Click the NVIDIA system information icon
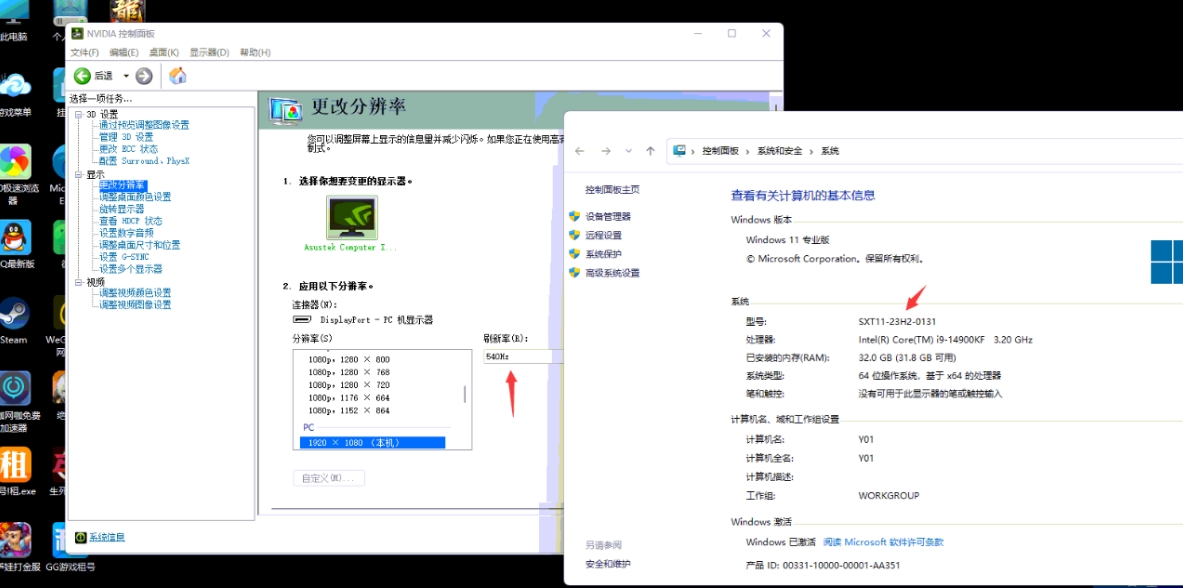This screenshot has height=588, width=1183. pos(81,537)
